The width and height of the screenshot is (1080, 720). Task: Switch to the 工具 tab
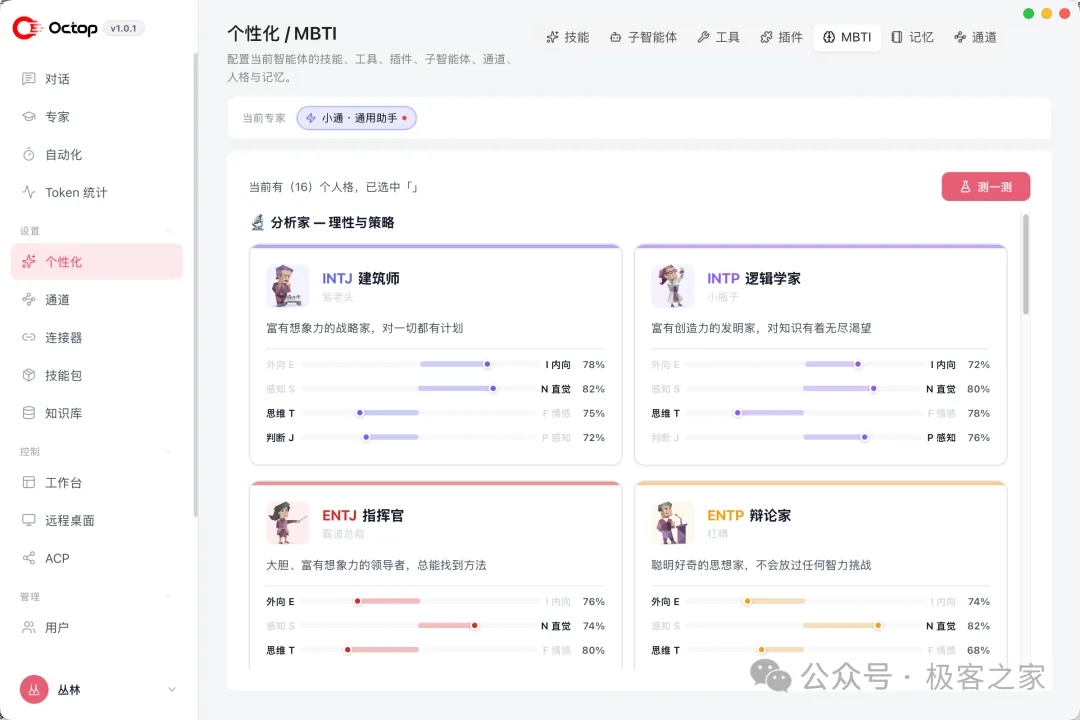(718, 37)
